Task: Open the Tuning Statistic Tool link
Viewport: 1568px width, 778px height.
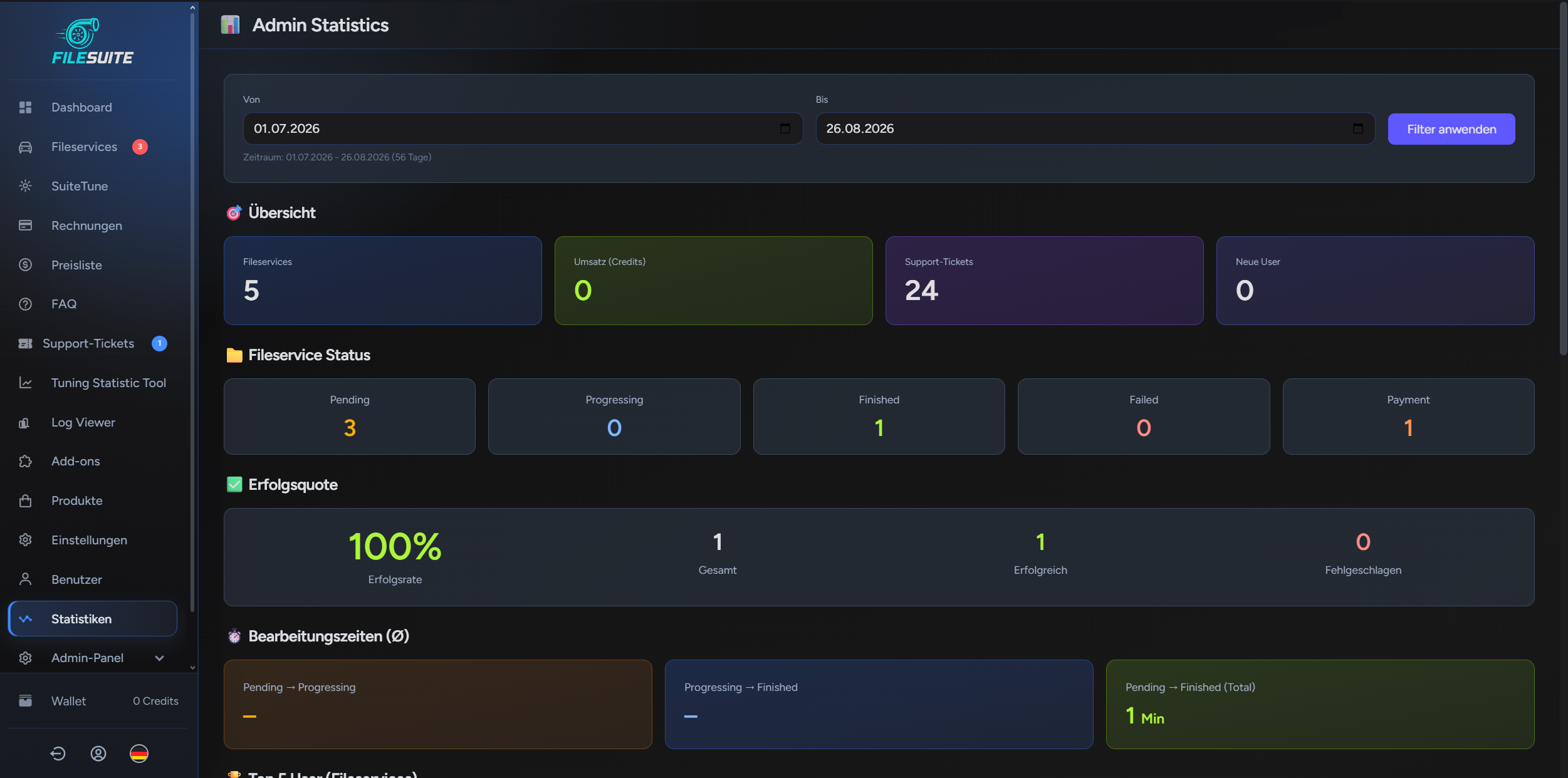Action: (93, 383)
